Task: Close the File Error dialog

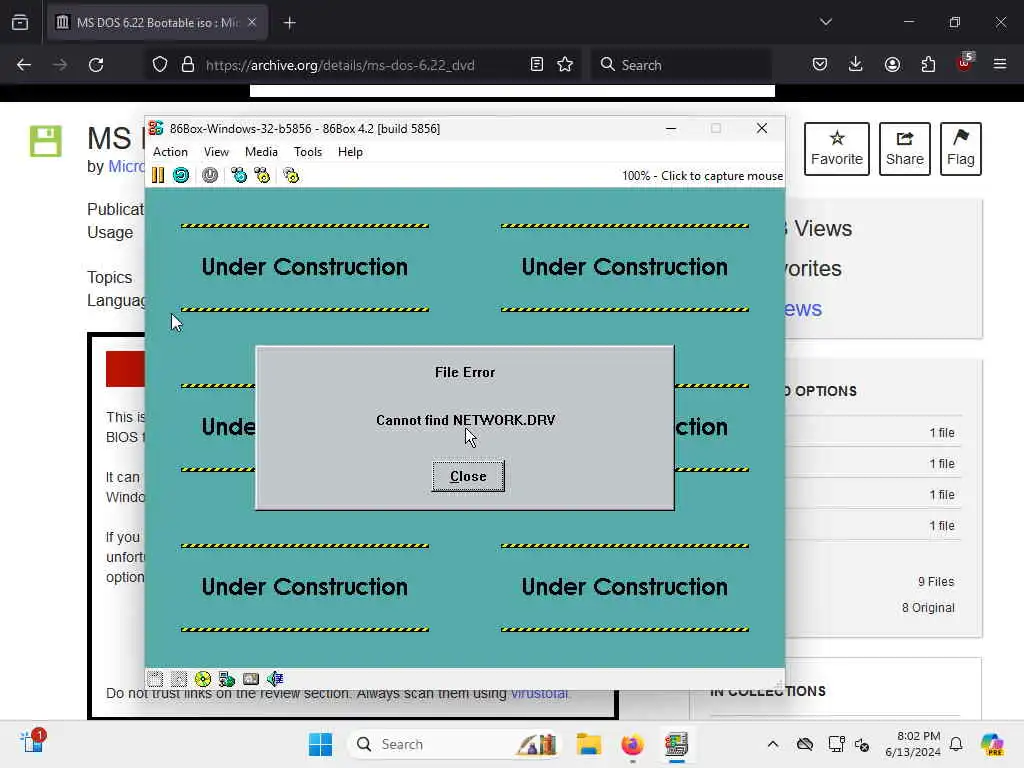Action: [468, 476]
